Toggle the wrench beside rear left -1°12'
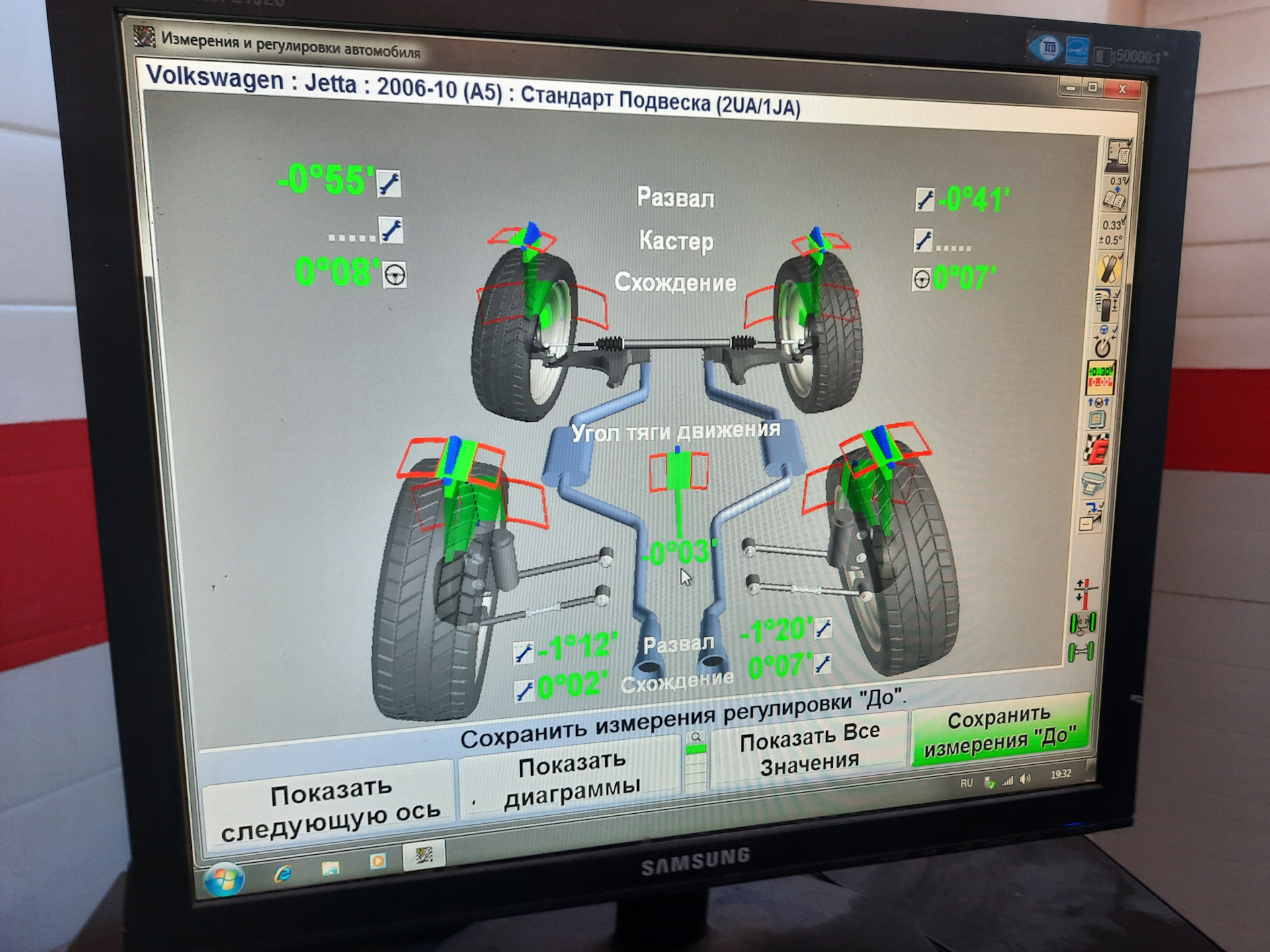The height and width of the screenshot is (952, 1270). [523, 653]
